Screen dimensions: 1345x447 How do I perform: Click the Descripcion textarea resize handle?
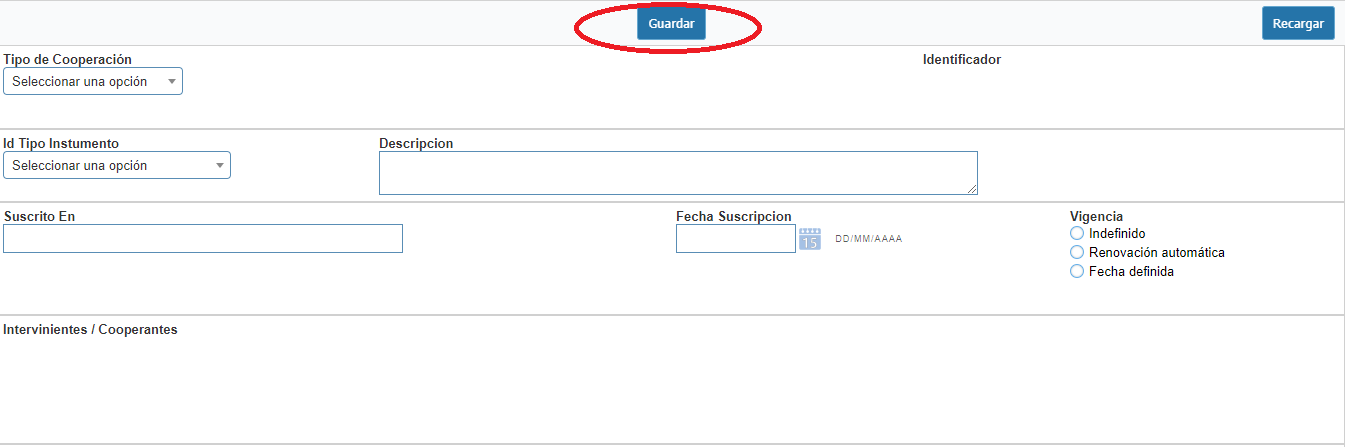(x=971, y=188)
